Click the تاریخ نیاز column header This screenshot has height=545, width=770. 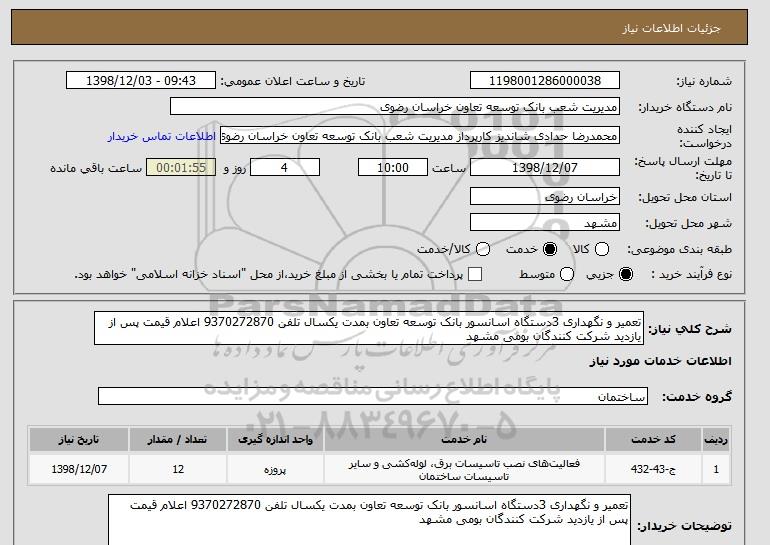point(79,439)
